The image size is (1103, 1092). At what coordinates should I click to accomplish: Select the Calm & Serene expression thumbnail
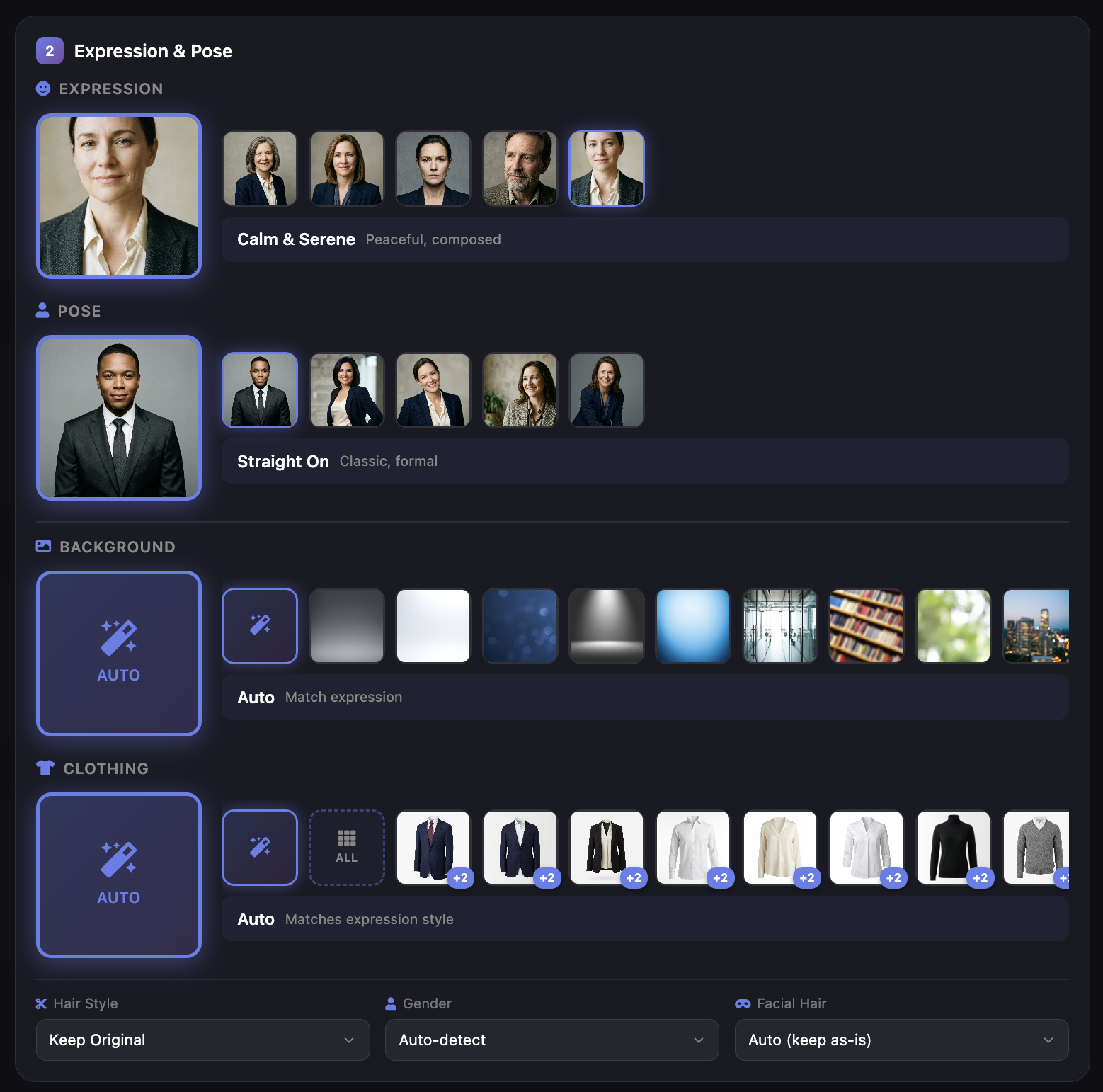[607, 169]
